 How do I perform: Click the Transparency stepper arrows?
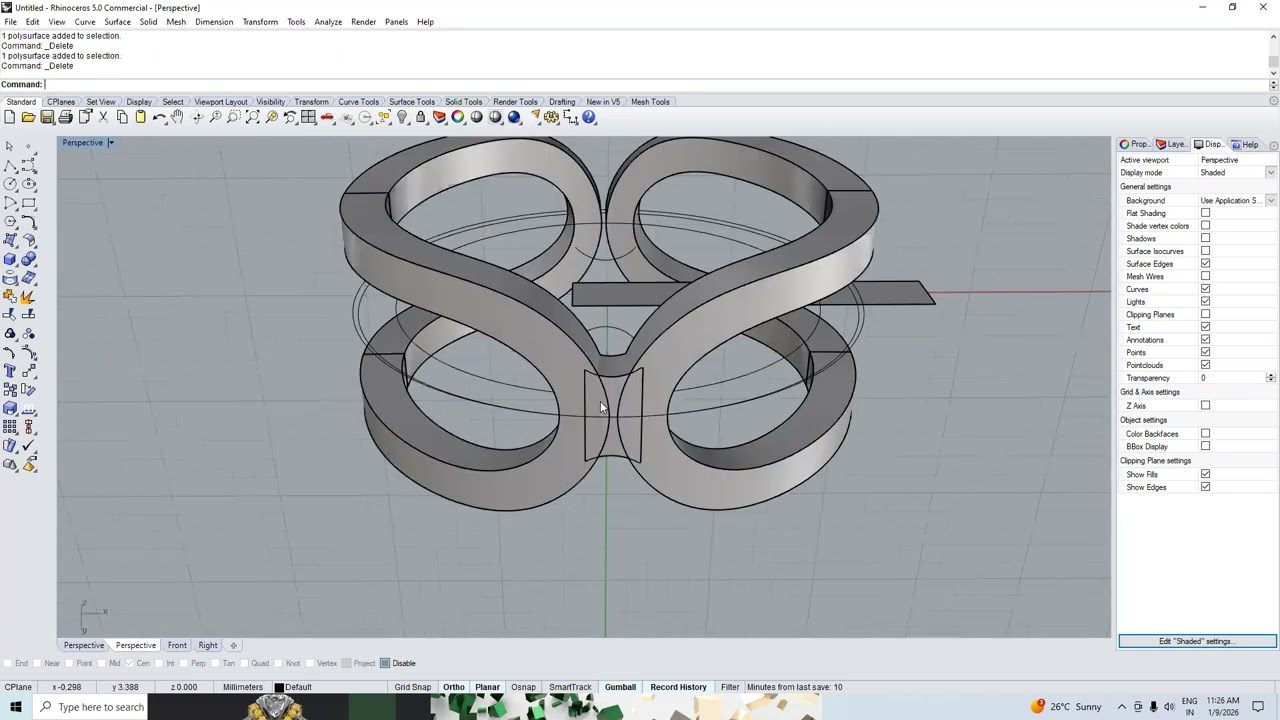(x=1271, y=378)
